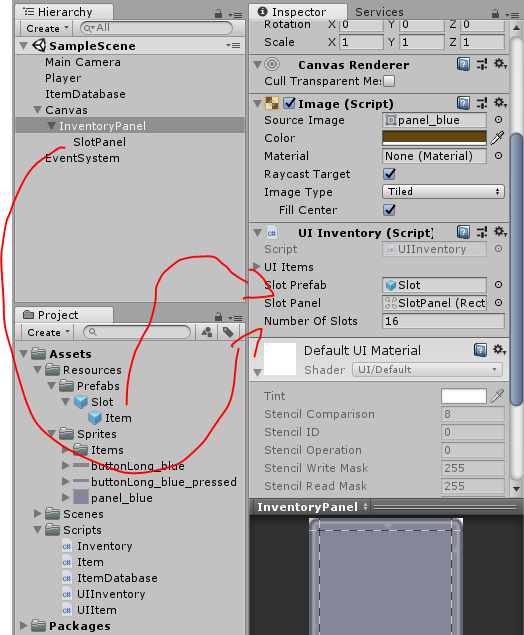Open UI Inventory gear settings menu
The image size is (524, 635).
(501, 232)
